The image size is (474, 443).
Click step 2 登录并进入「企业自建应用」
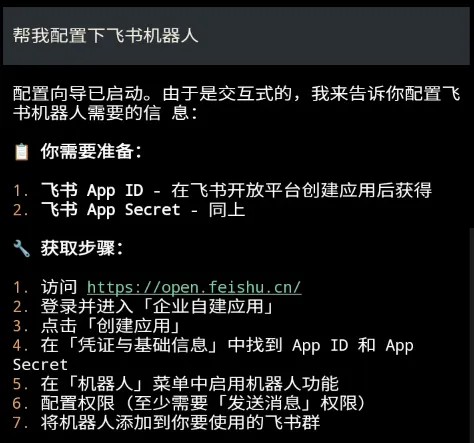(x=144, y=306)
